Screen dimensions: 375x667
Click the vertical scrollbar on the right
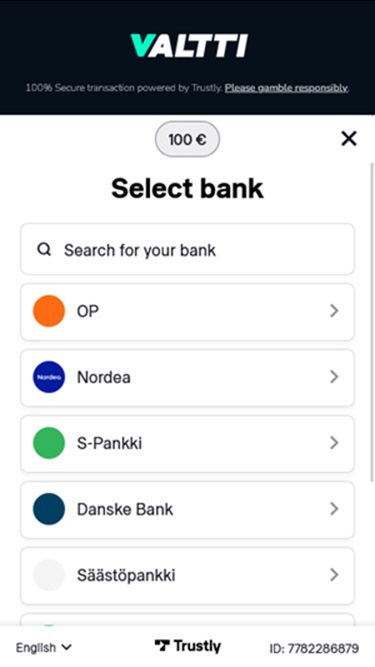pos(372,322)
